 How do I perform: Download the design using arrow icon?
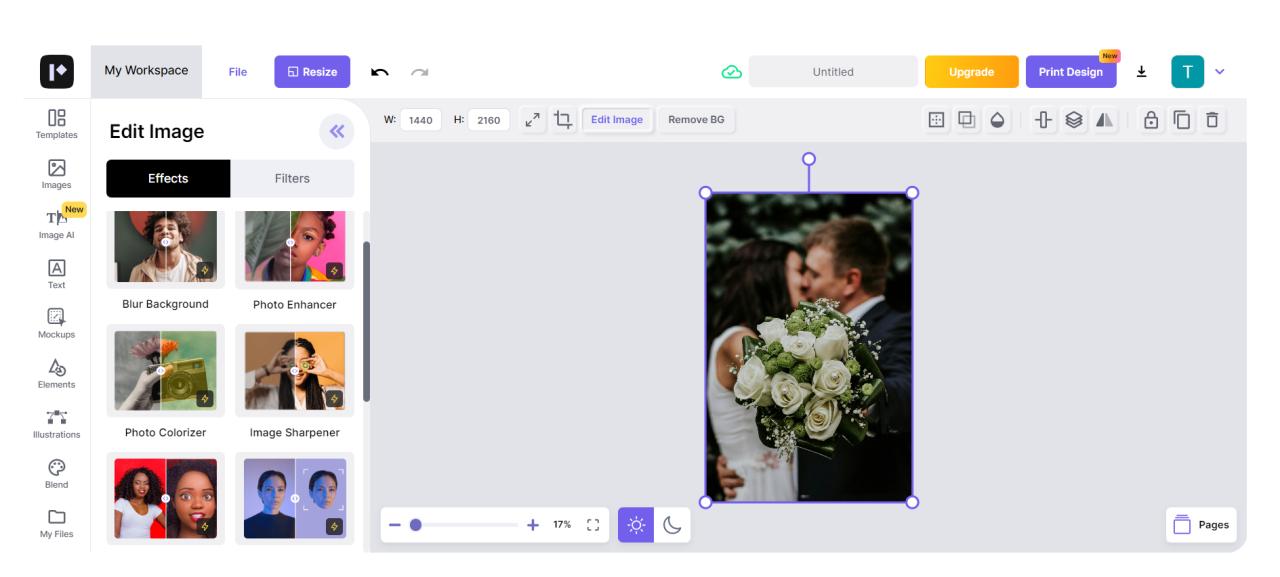coord(1142,72)
